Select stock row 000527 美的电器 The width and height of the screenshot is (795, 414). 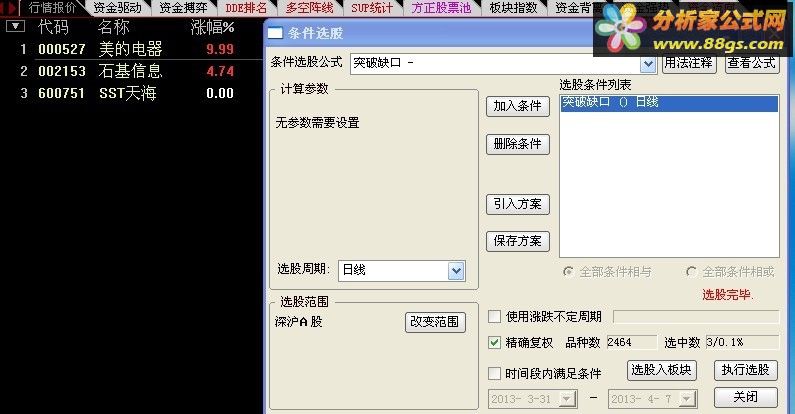(132, 49)
